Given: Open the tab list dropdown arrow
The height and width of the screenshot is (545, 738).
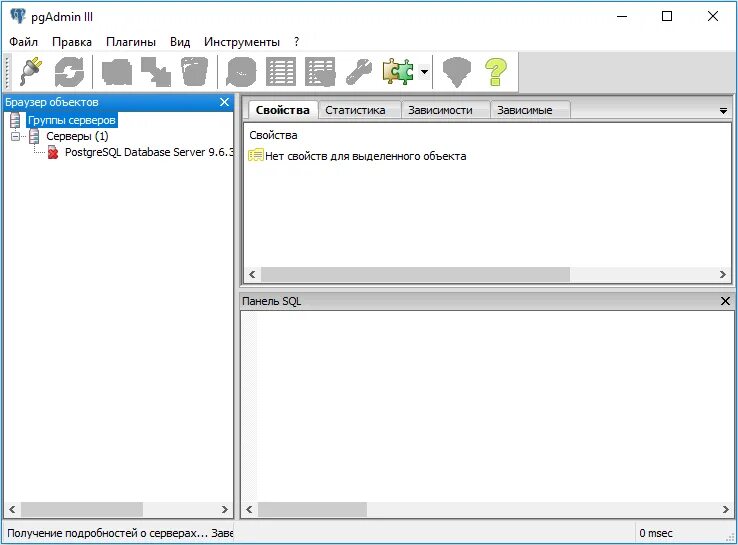Looking at the screenshot, I should [x=723, y=111].
